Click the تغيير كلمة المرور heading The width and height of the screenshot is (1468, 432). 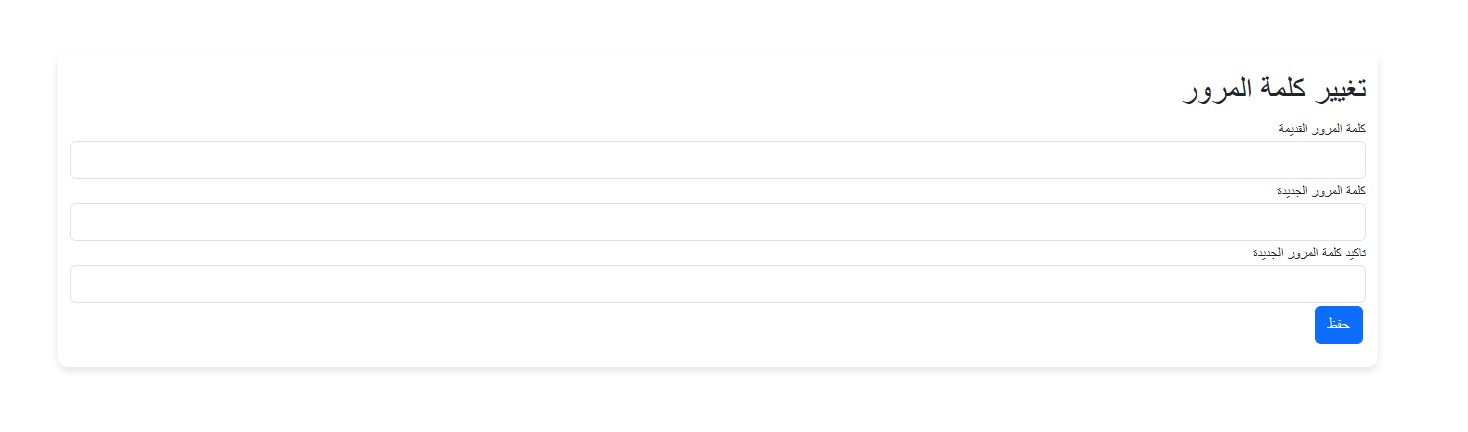[1275, 88]
